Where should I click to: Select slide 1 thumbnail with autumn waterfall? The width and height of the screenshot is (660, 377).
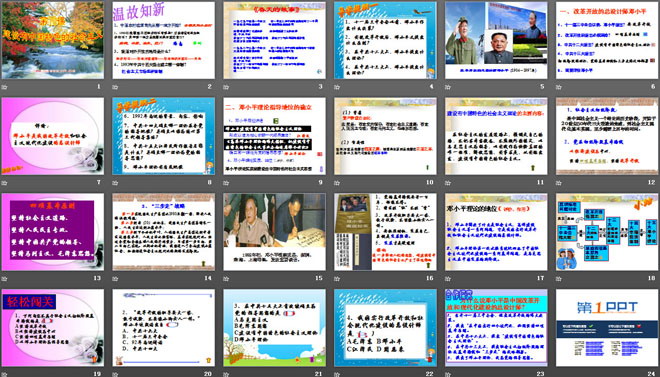pyautogui.click(x=53, y=40)
